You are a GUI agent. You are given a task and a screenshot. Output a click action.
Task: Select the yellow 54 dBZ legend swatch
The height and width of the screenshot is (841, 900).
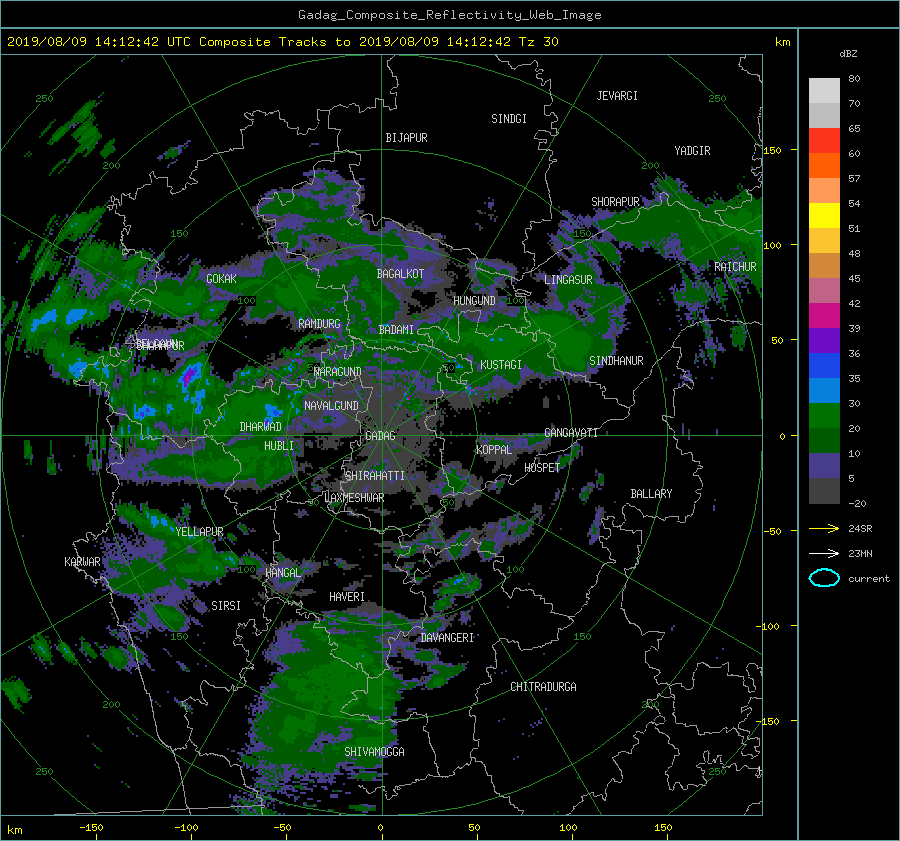tap(824, 216)
